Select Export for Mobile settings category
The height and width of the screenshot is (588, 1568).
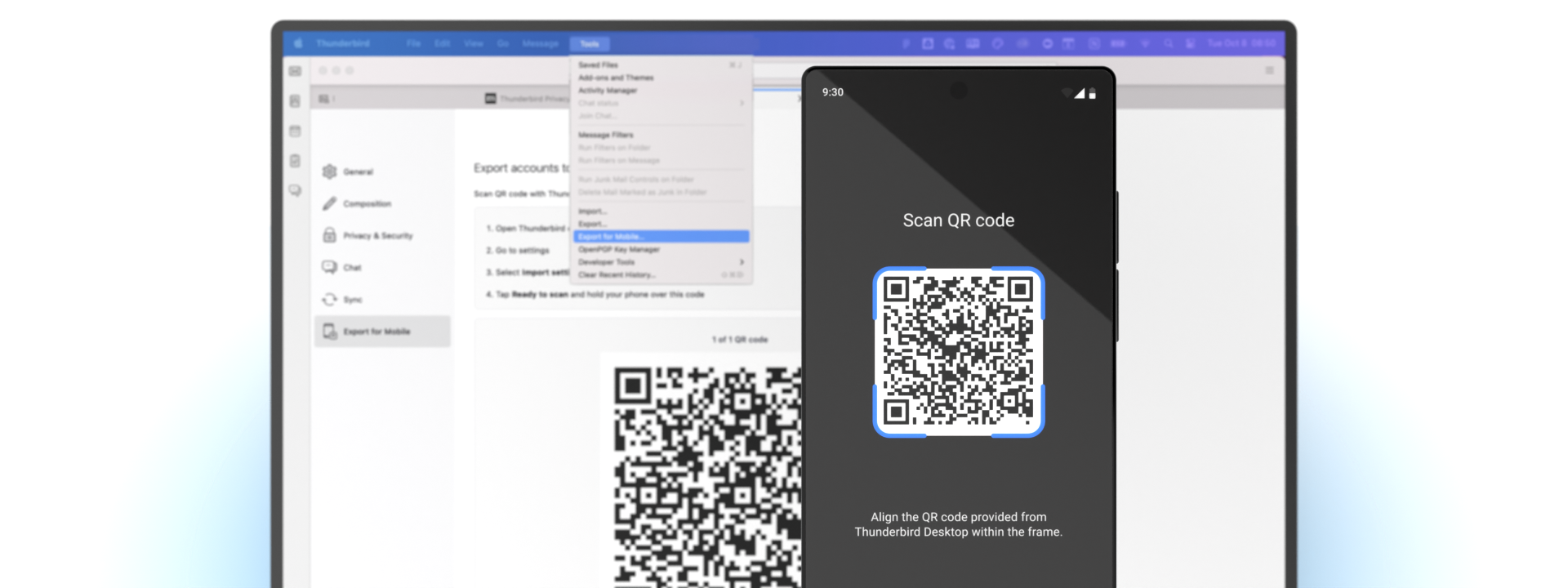pos(381,332)
